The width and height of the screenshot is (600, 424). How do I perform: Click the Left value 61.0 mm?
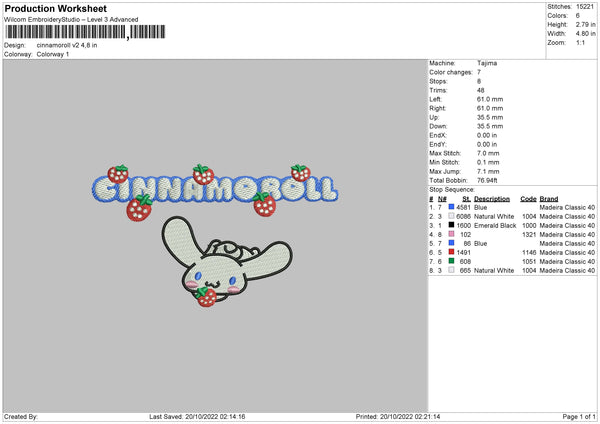490,99
